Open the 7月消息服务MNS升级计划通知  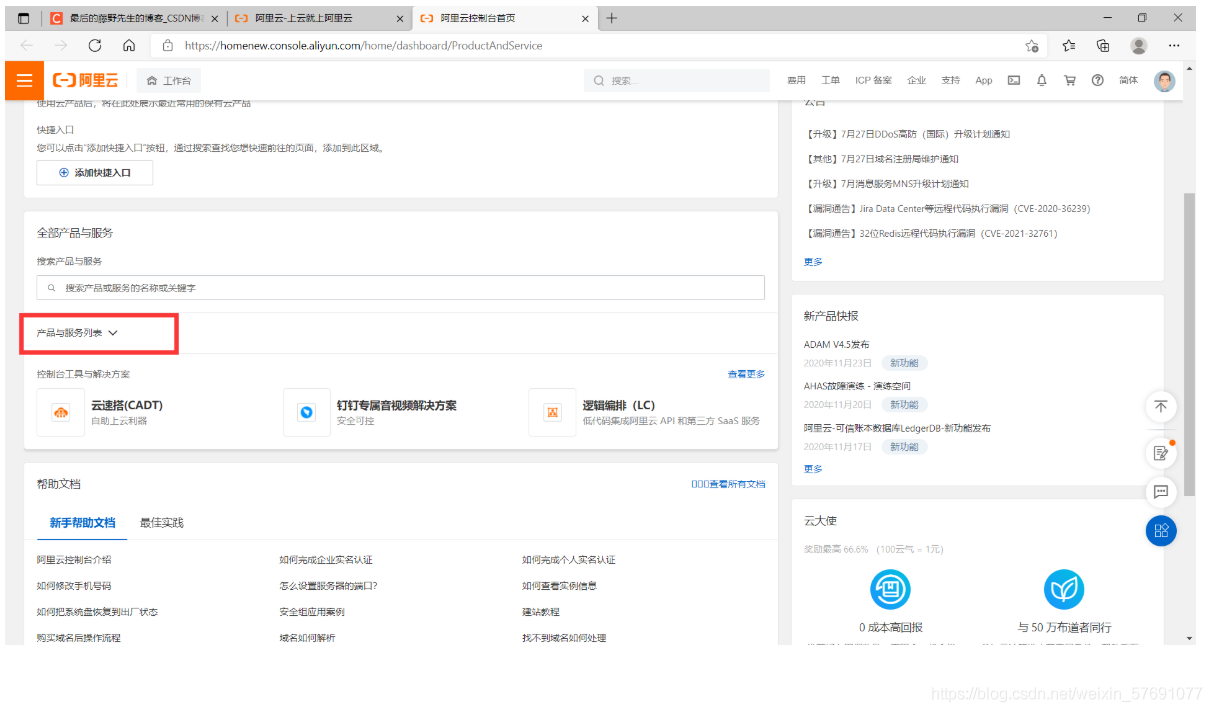point(886,184)
